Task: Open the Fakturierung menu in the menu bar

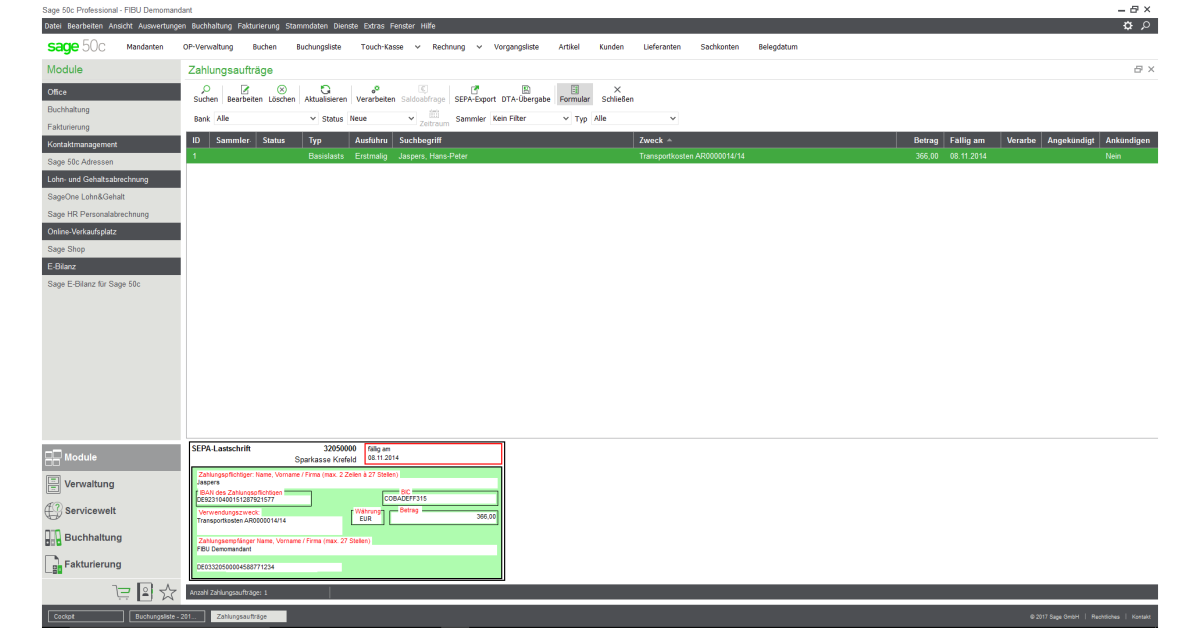Action: tap(259, 25)
